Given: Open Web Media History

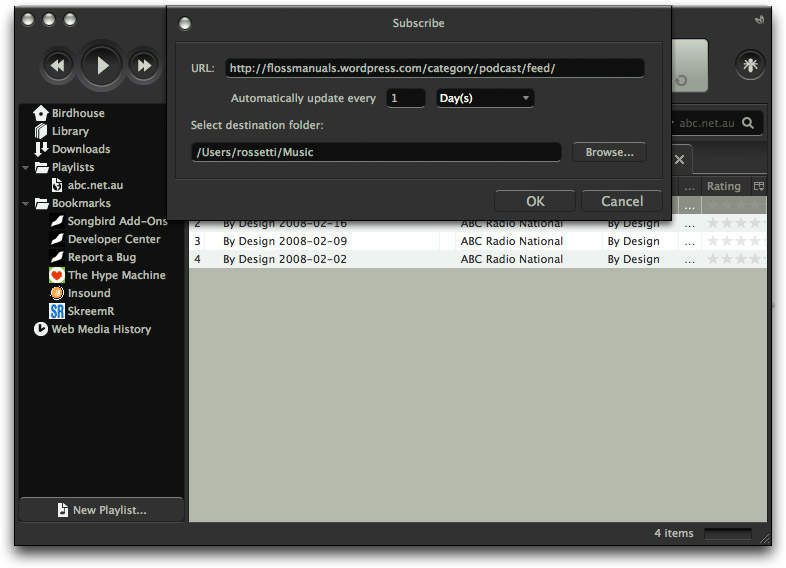Looking at the screenshot, I should point(101,329).
